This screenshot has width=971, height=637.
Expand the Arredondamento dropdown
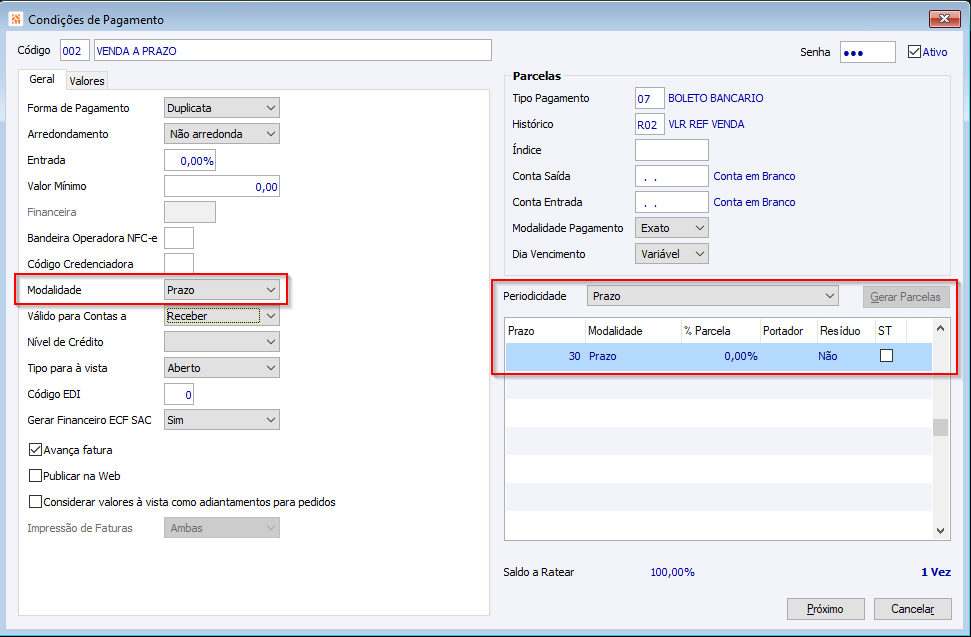pos(222,134)
